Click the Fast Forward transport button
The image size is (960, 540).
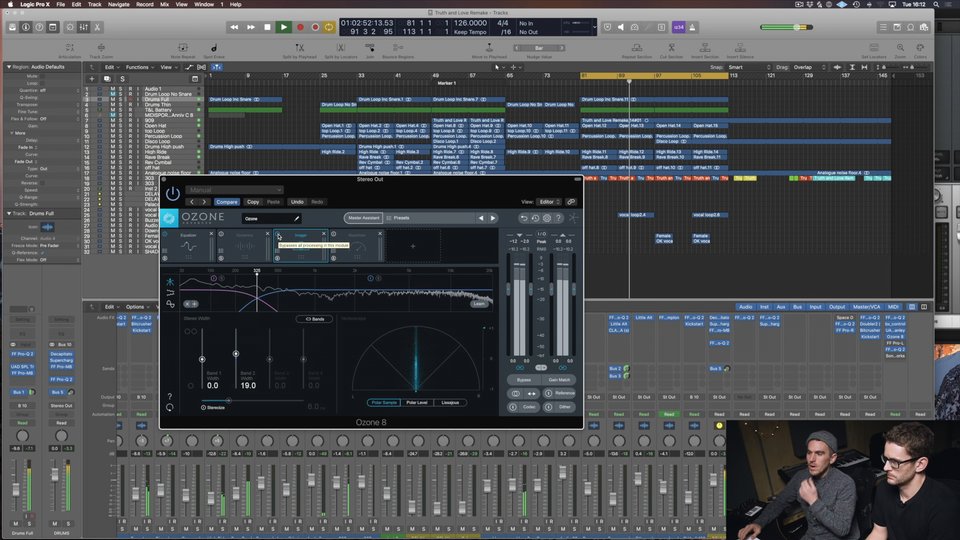click(x=250, y=27)
